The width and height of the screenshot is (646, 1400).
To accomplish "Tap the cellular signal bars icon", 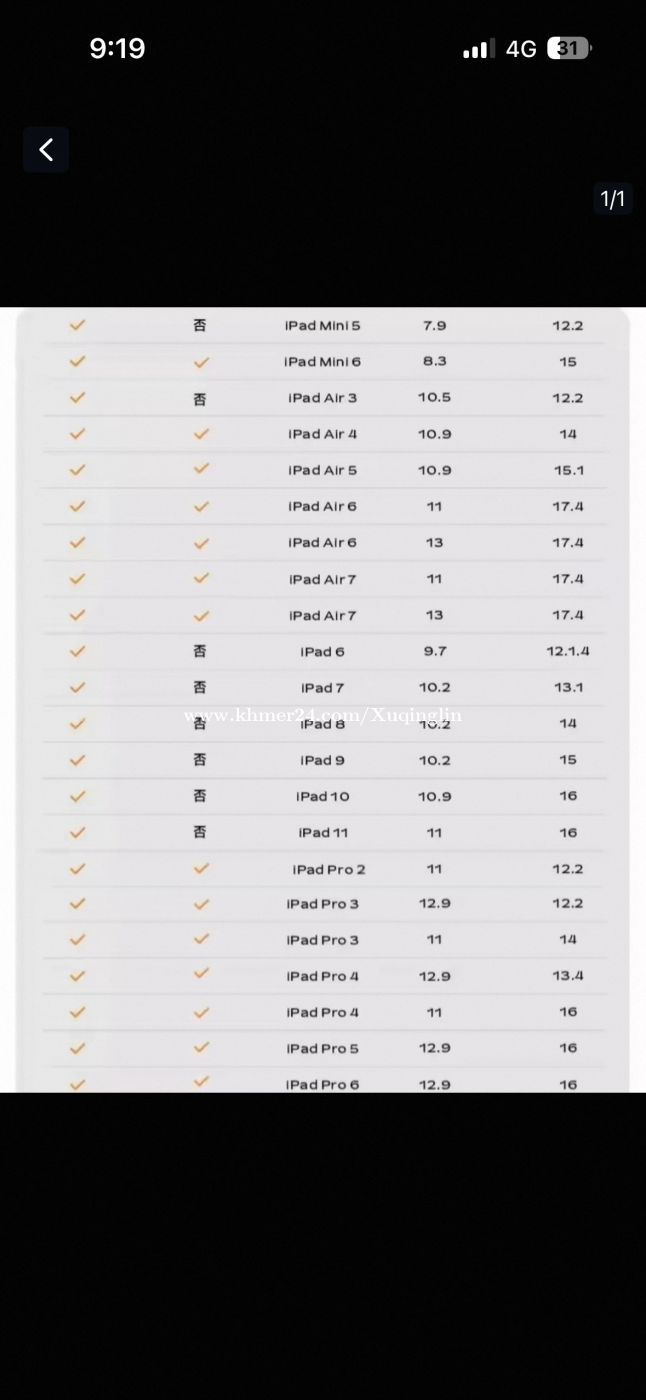I will pyautogui.click(x=479, y=48).
